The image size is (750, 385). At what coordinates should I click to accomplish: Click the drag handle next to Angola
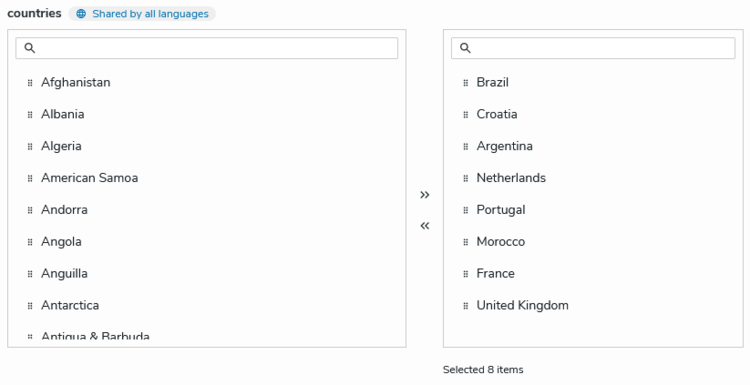(30, 242)
